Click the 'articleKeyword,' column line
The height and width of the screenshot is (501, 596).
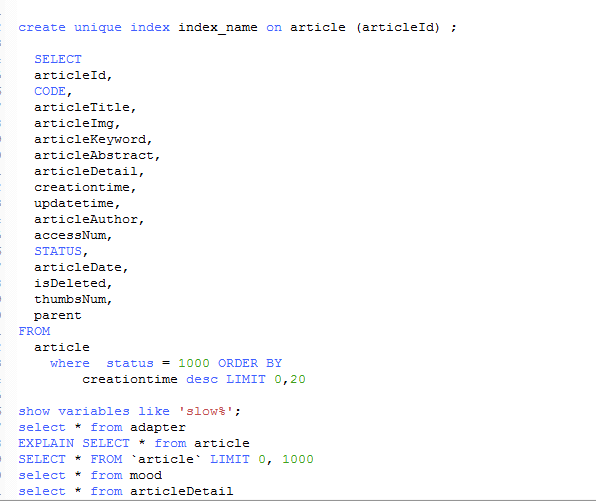(x=93, y=139)
